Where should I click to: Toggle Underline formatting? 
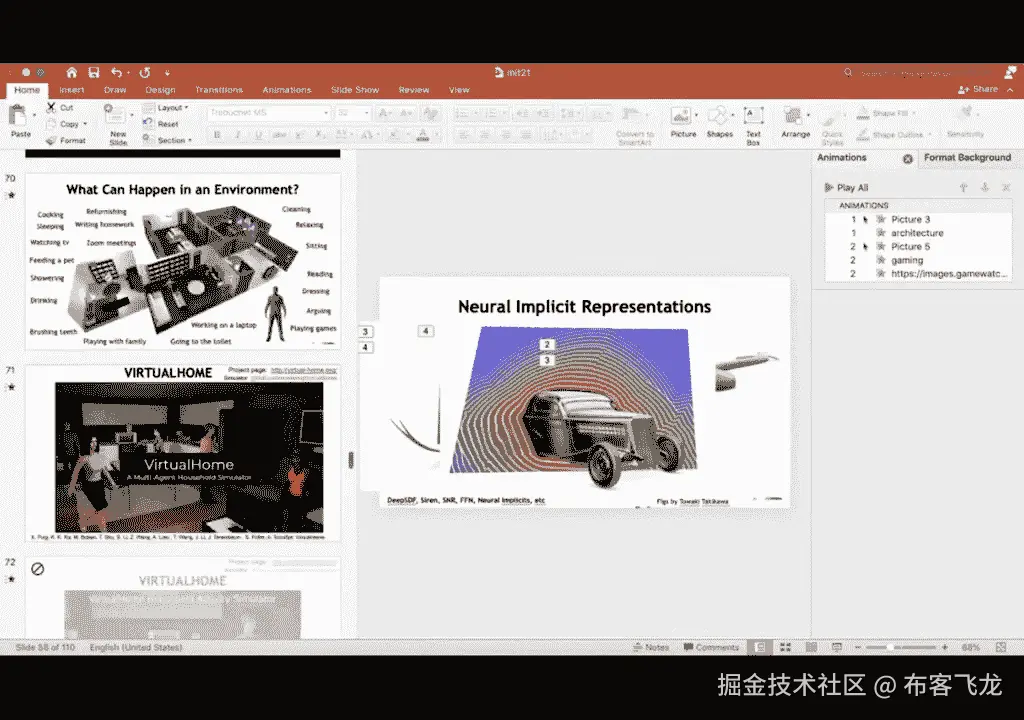[259, 135]
